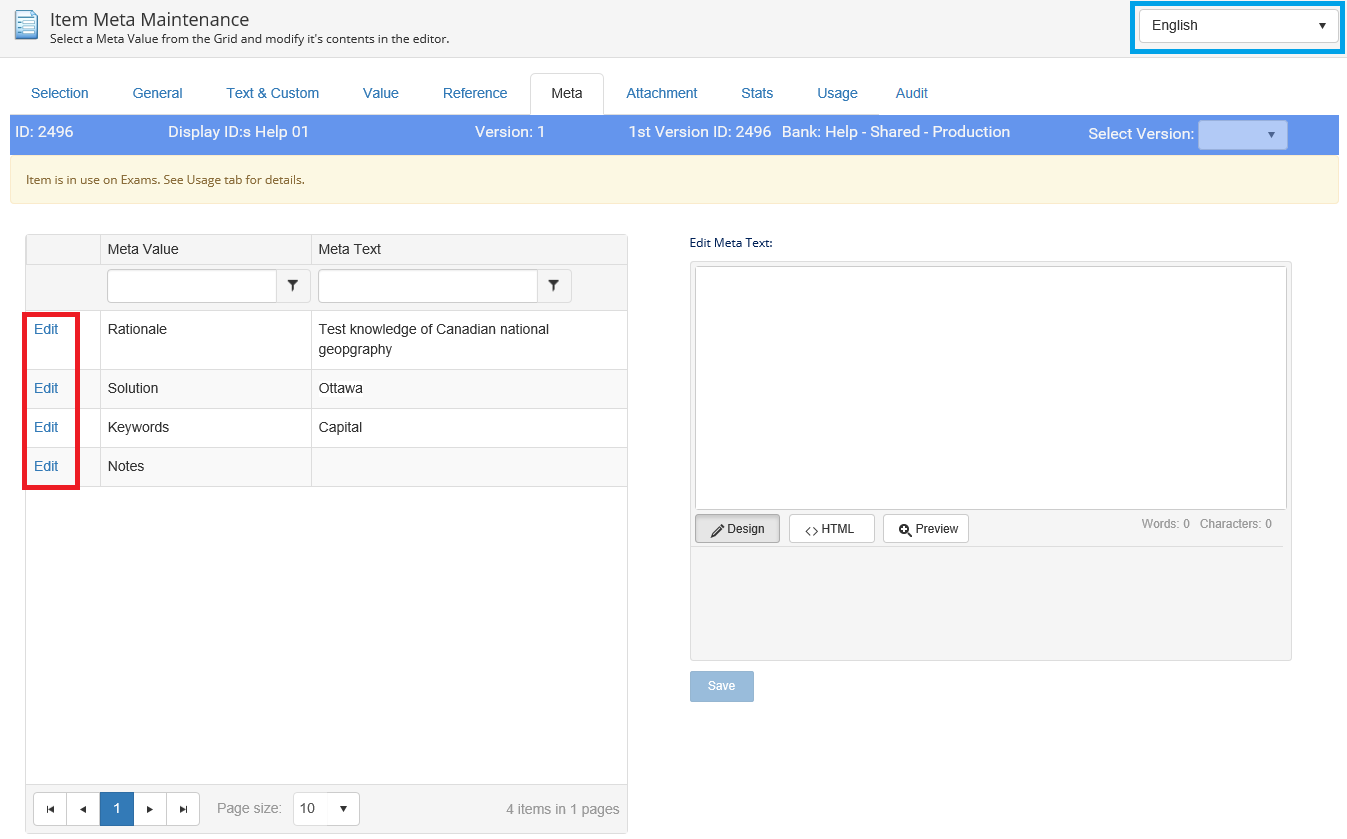Open the Page size dropdown
Image resolution: width=1347 pixels, height=839 pixels.
tap(326, 809)
